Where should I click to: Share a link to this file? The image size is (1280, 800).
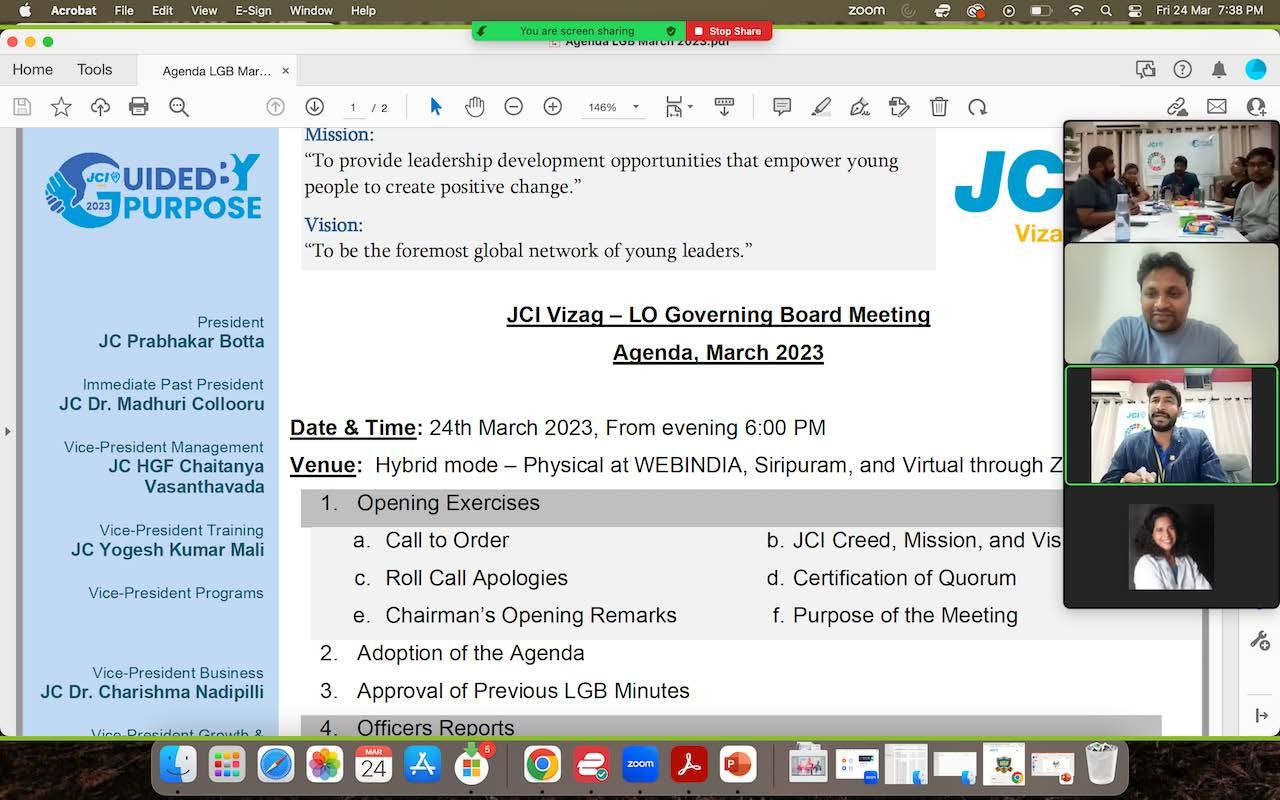1177,107
